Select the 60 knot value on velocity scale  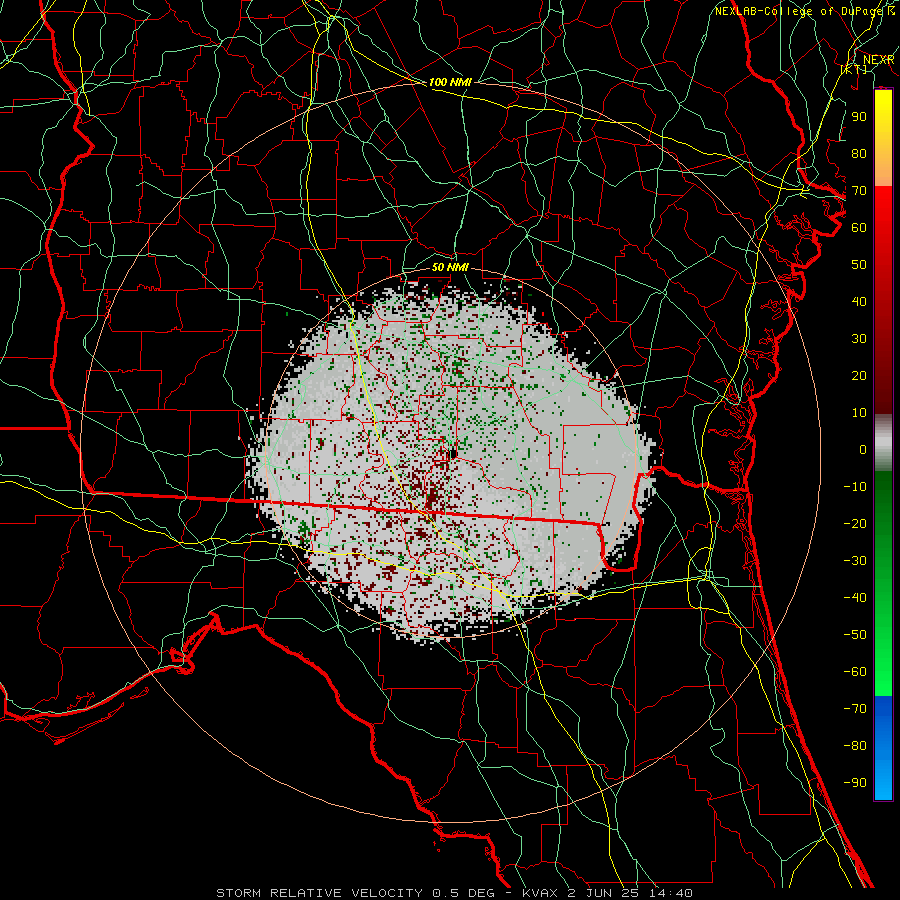pyautogui.click(x=859, y=227)
